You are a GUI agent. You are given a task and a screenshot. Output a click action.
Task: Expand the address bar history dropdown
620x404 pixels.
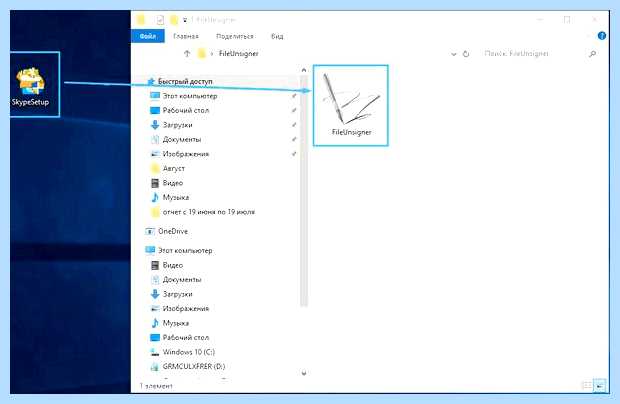(x=454, y=54)
